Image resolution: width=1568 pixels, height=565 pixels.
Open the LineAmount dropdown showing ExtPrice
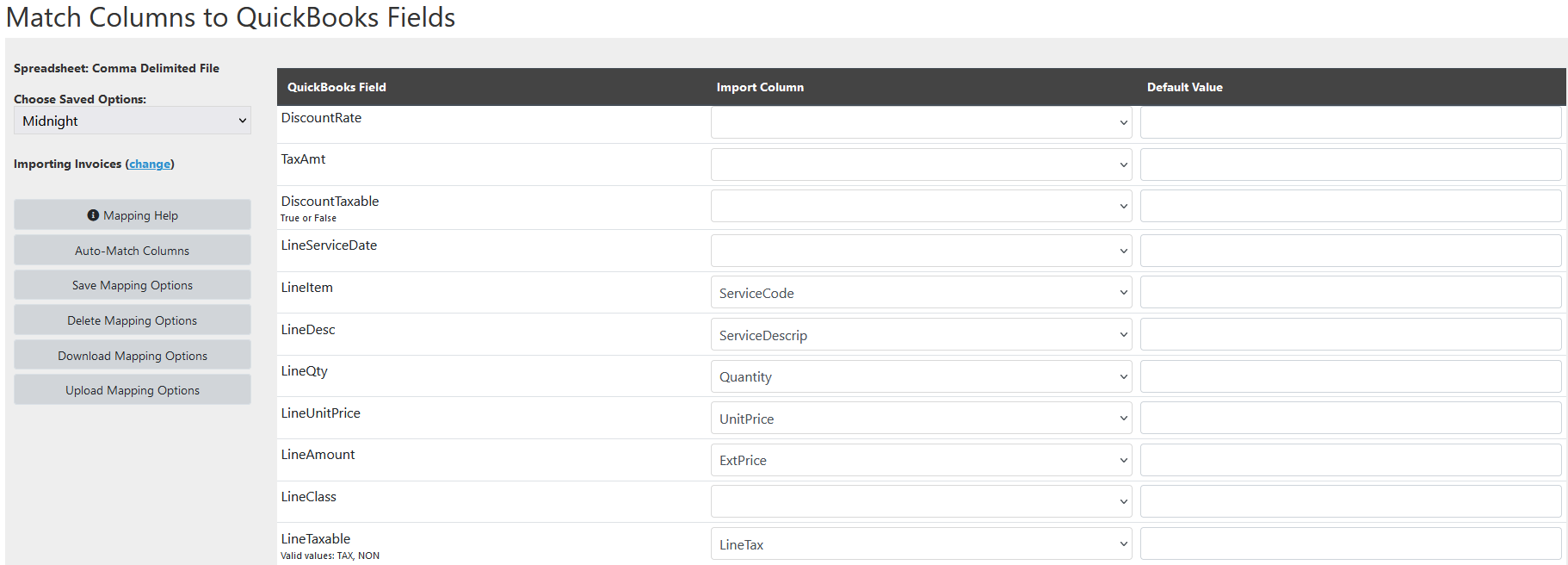pyautogui.click(x=922, y=460)
